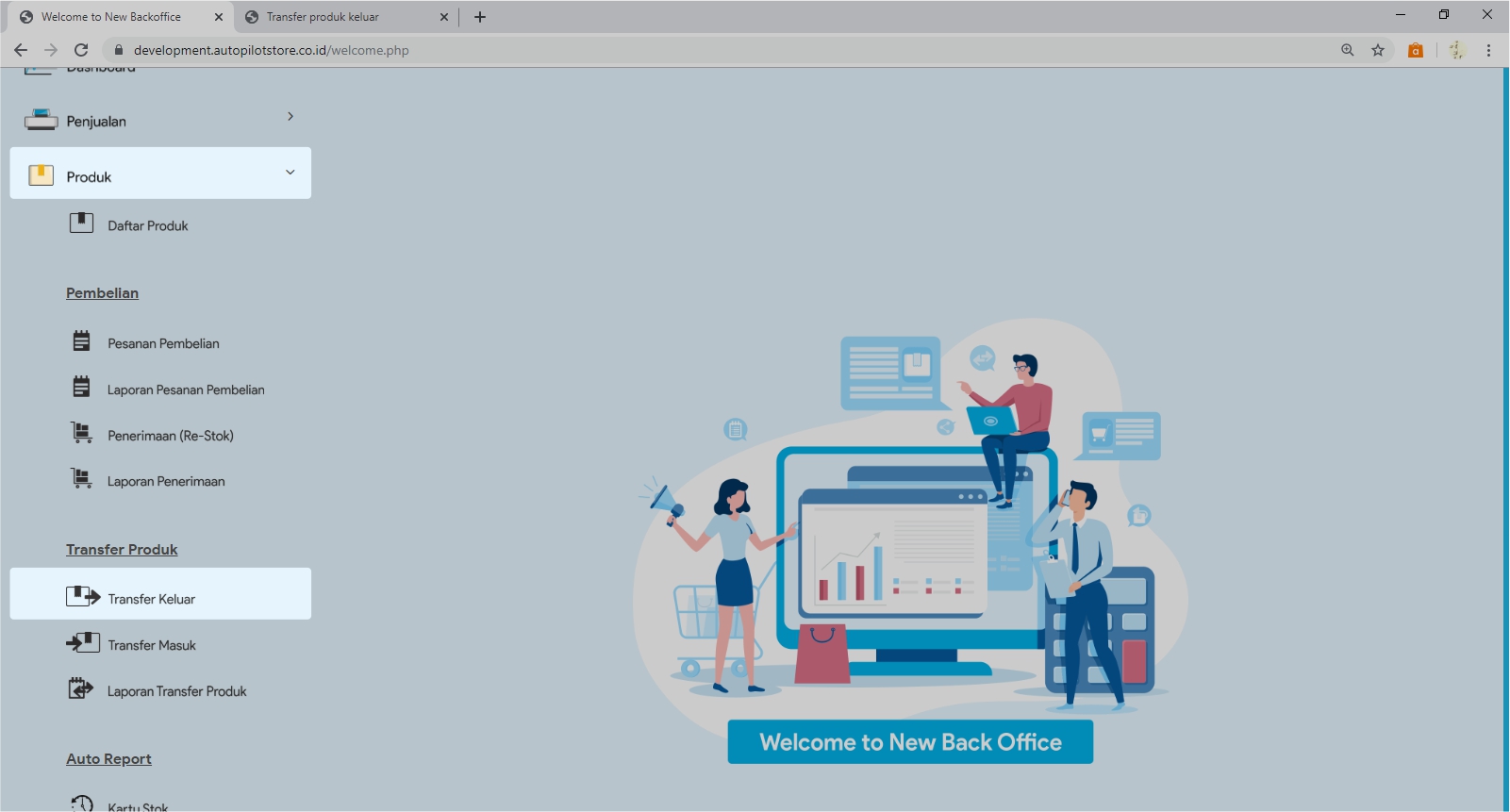Viewport: 1510px width, 812px height.
Task: Click the Laporan Transfer Produk icon
Action: (x=81, y=688)
